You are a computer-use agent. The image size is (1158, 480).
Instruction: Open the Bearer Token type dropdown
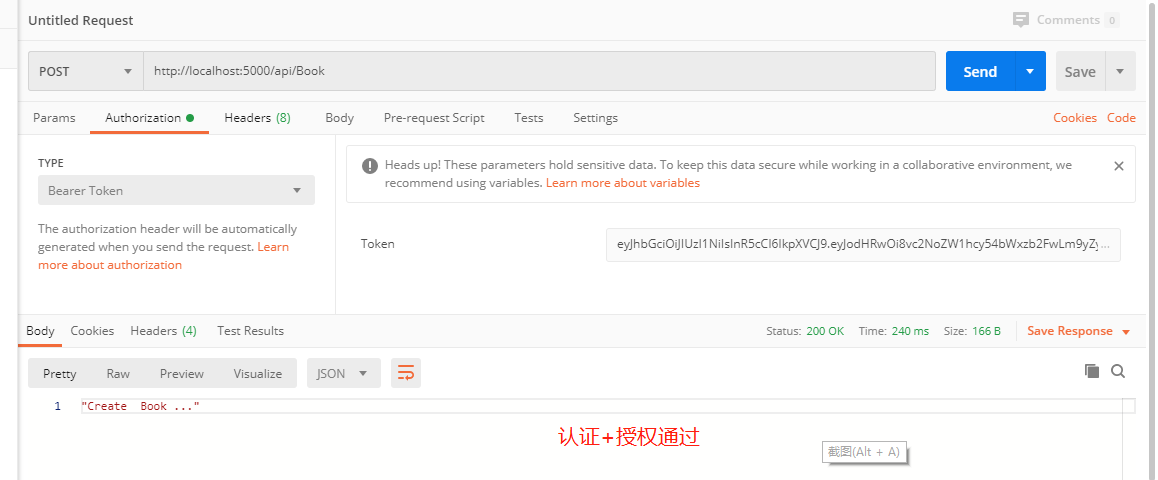pyautogui.click(x=177, y=190)
